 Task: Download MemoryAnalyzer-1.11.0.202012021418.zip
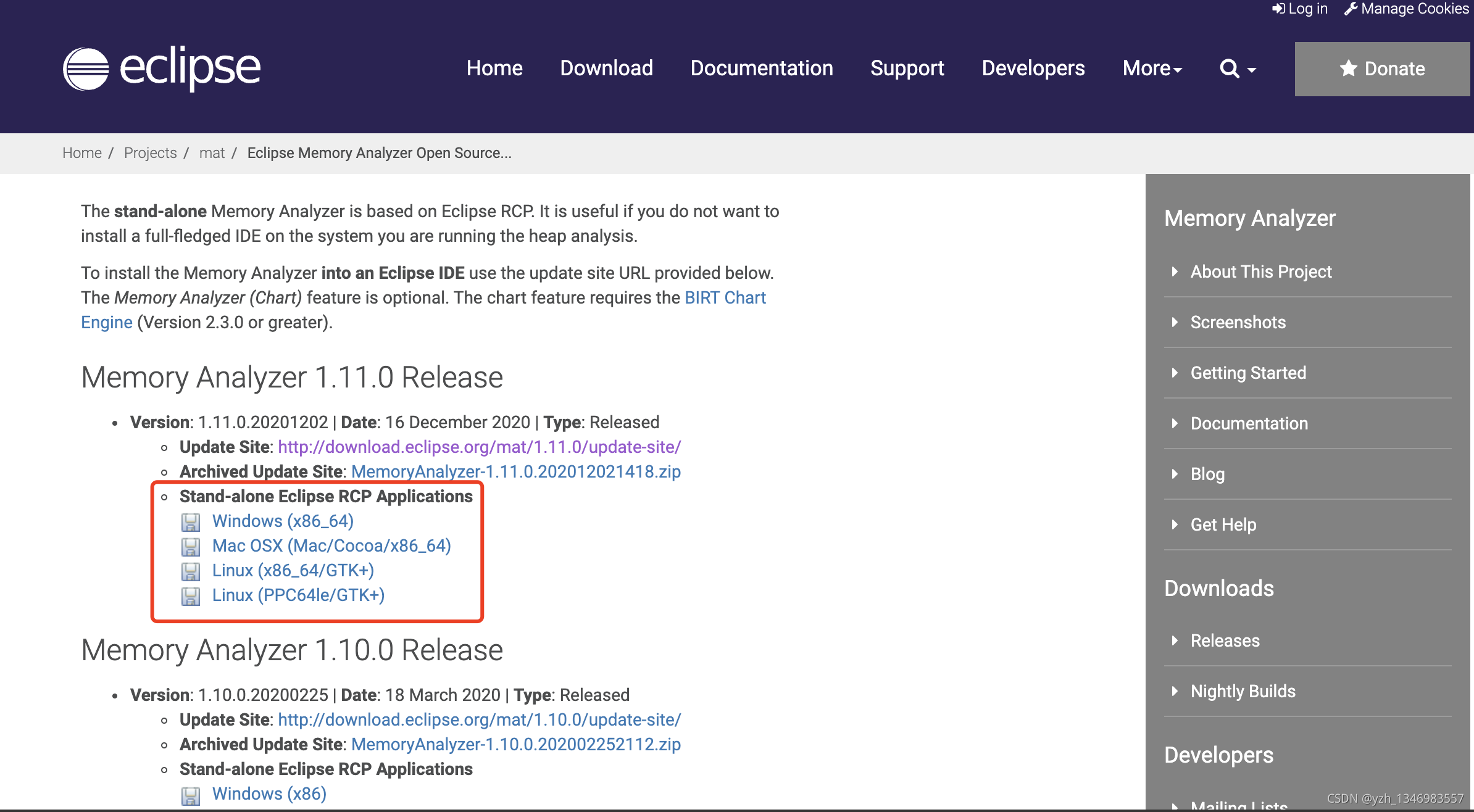point(516,471)
